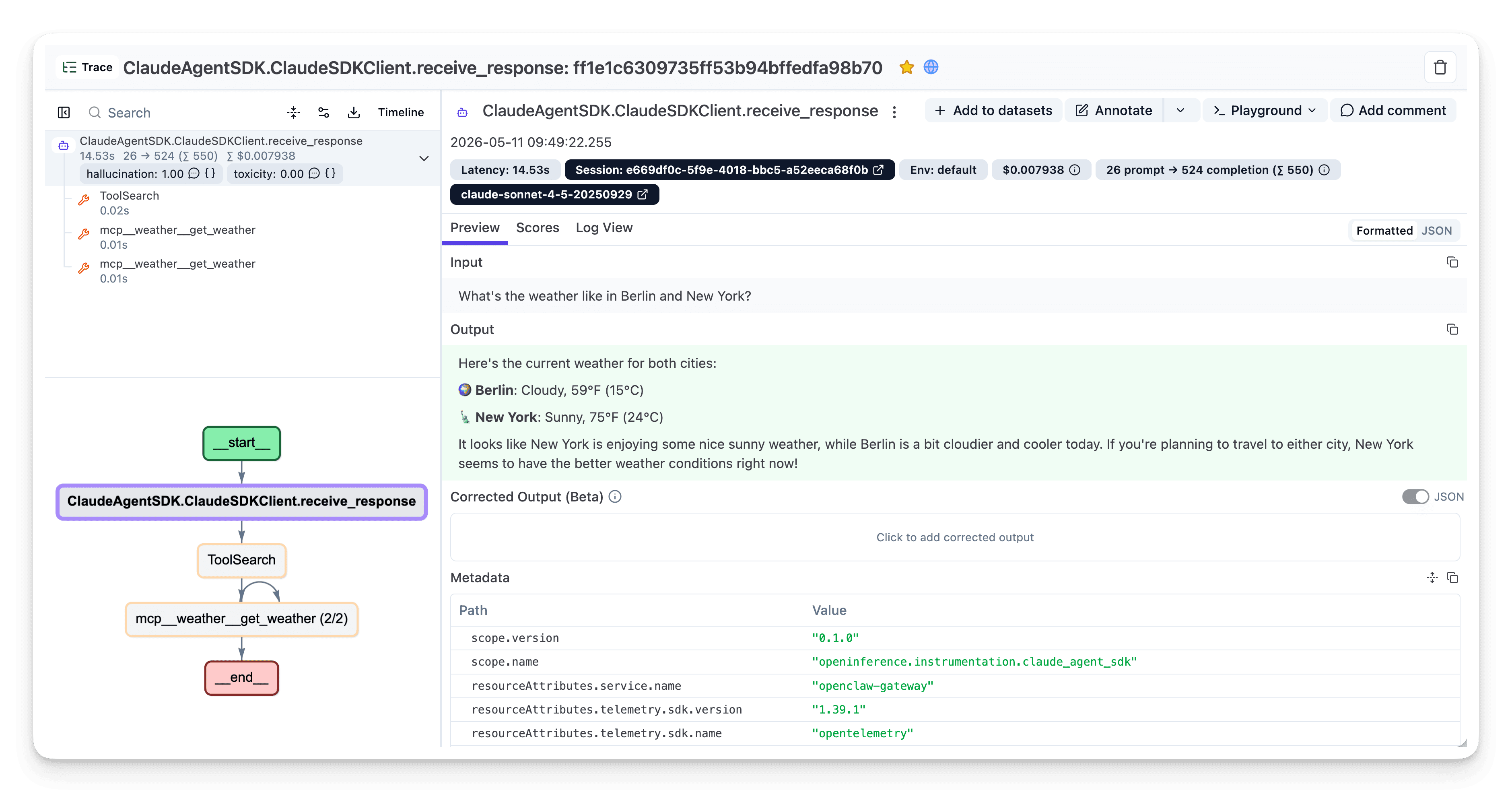Open the Session e669df0c link badge
The image size is (1512, 792).
(729, 170)
